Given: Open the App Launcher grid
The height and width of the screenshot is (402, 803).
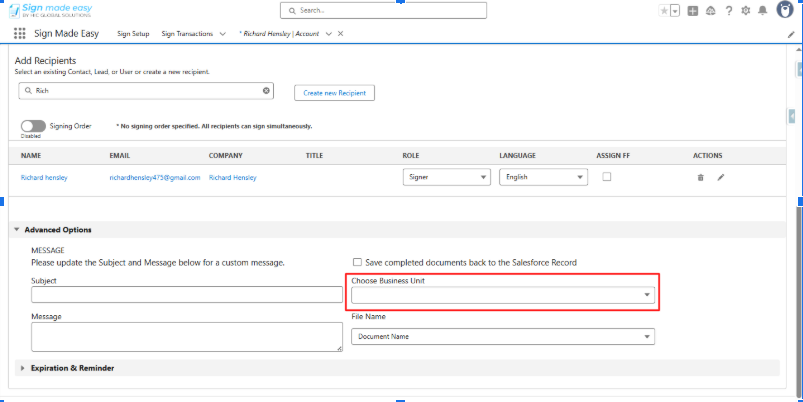Looking at the screenshot, I should tap(19, 34).
